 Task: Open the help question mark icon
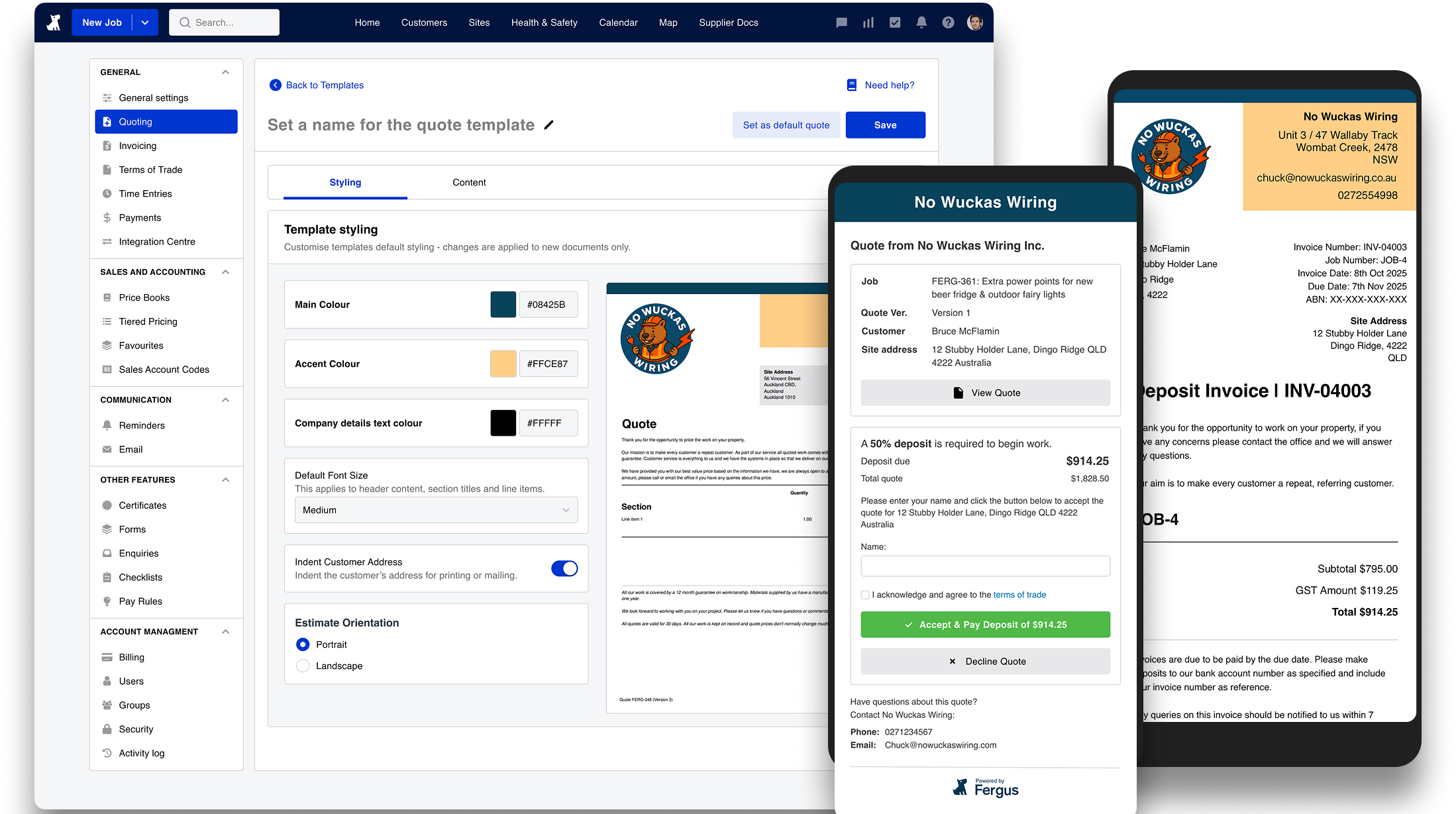coord(948,23)
